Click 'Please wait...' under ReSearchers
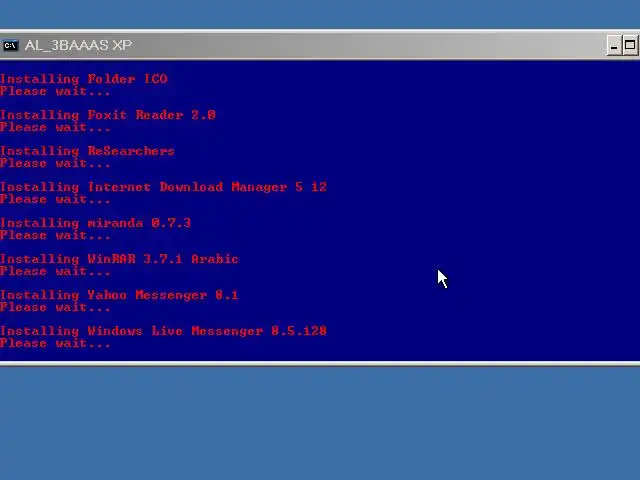This screenshot has width=640, height=480. point(55,163)
